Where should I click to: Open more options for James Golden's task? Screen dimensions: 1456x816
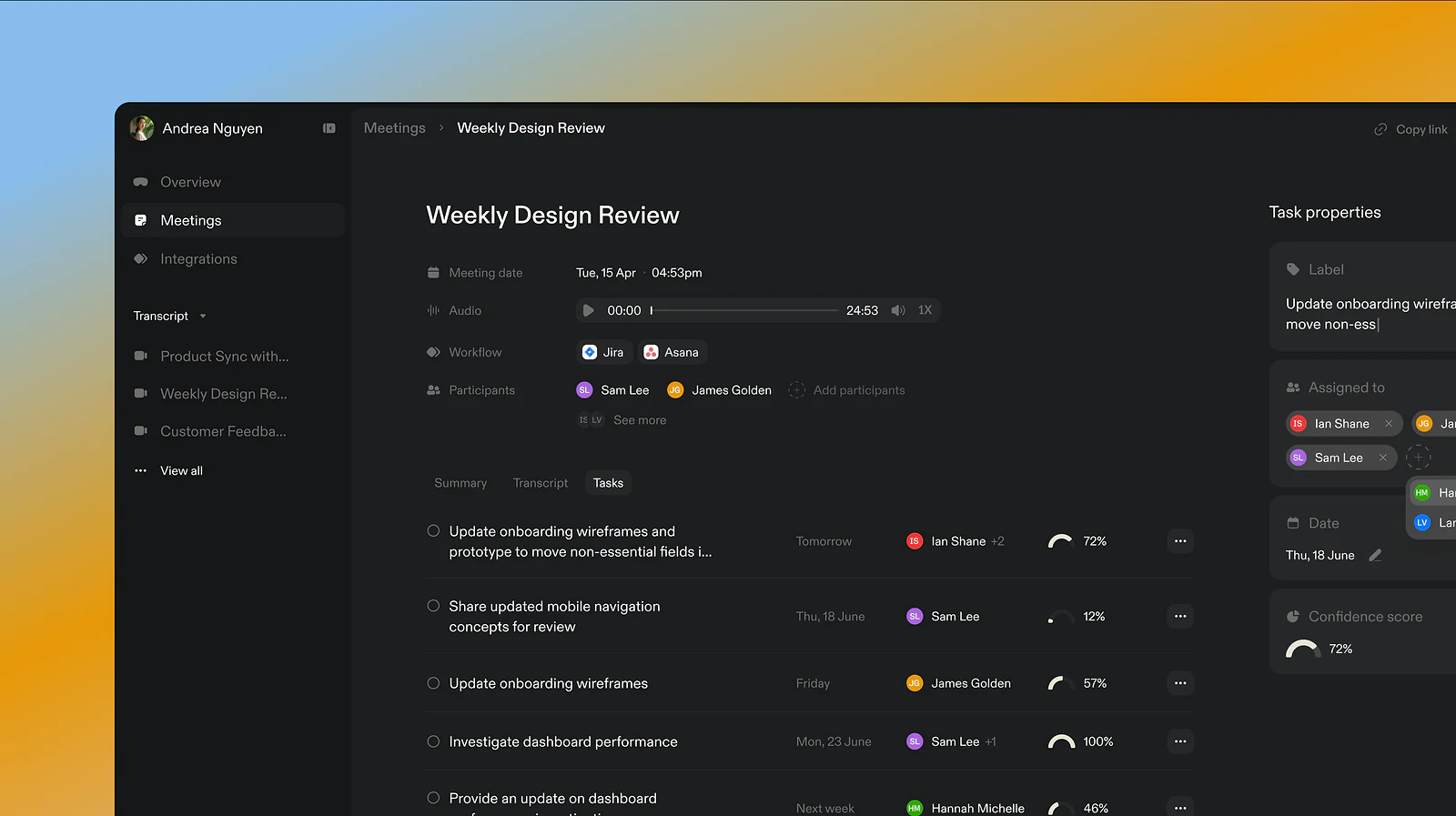tap(1180, 683)
